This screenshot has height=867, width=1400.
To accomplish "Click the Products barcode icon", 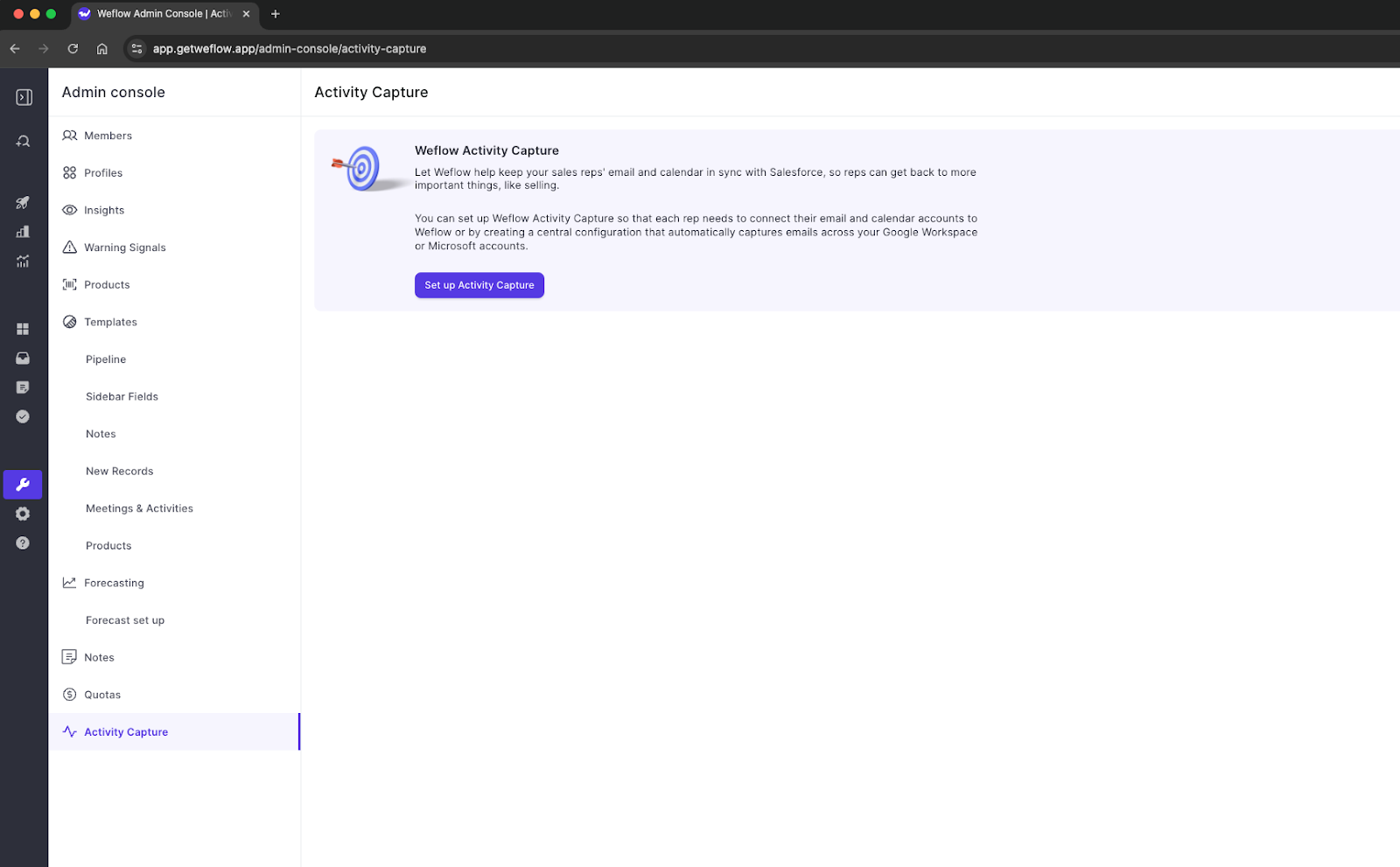I will [x=70, y=284].
